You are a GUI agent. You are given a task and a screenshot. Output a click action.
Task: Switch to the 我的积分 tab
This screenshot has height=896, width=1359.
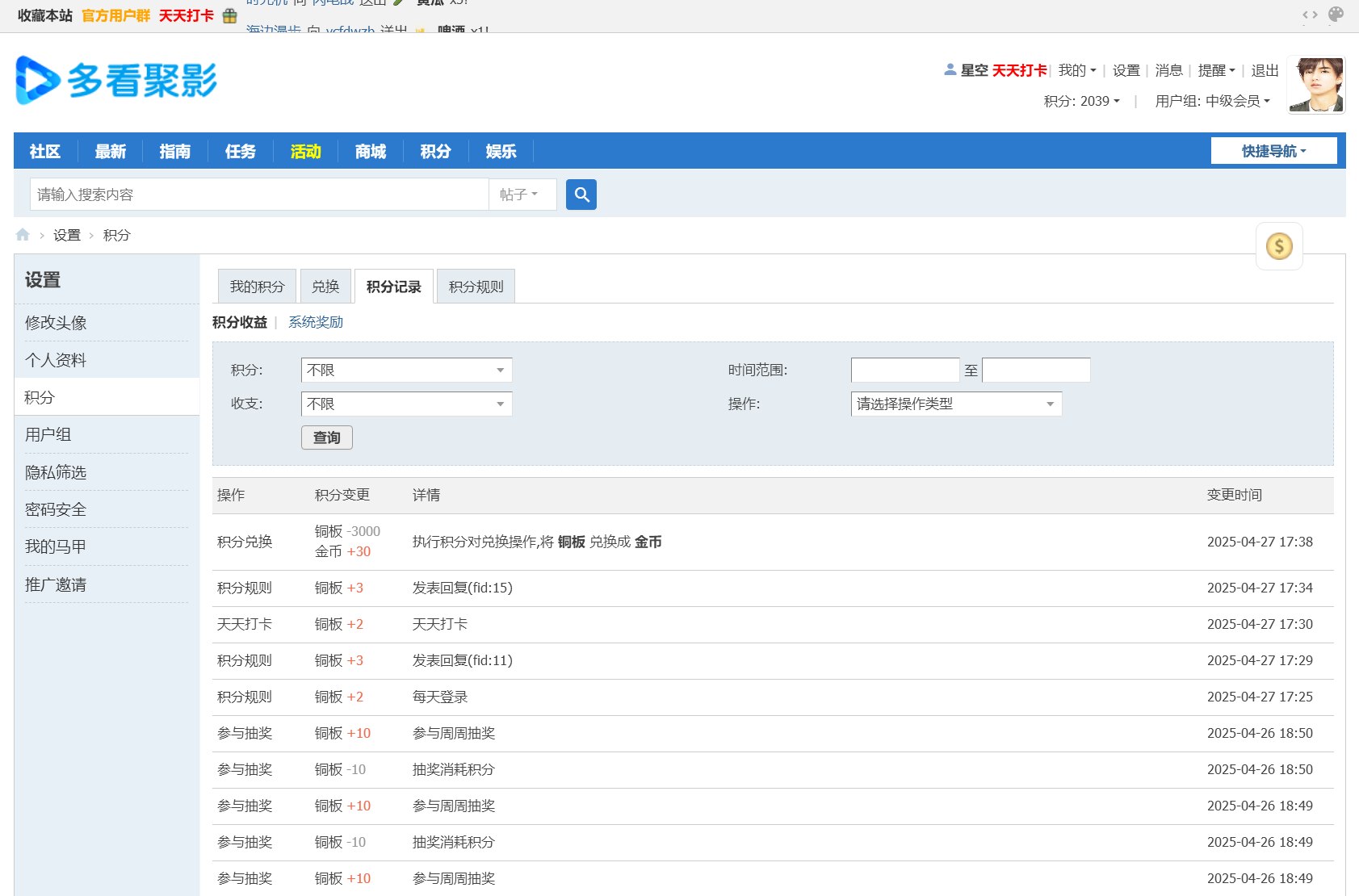(x=257, y=287)
